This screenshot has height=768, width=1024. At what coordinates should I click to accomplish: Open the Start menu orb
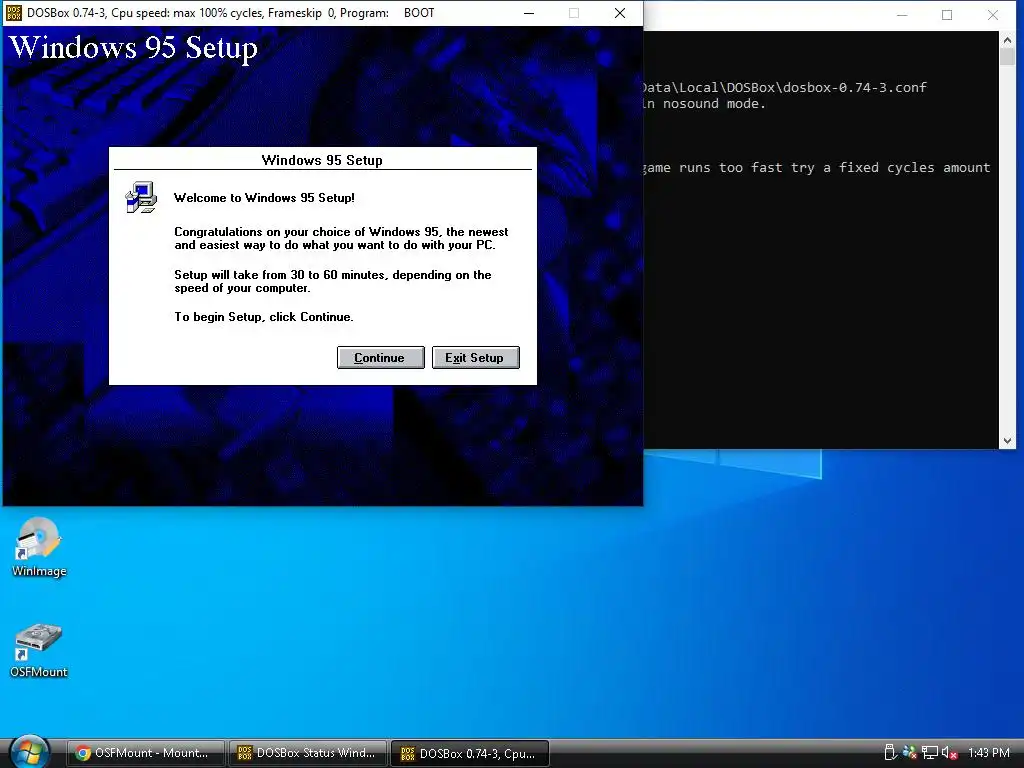[x=29, y=752]
